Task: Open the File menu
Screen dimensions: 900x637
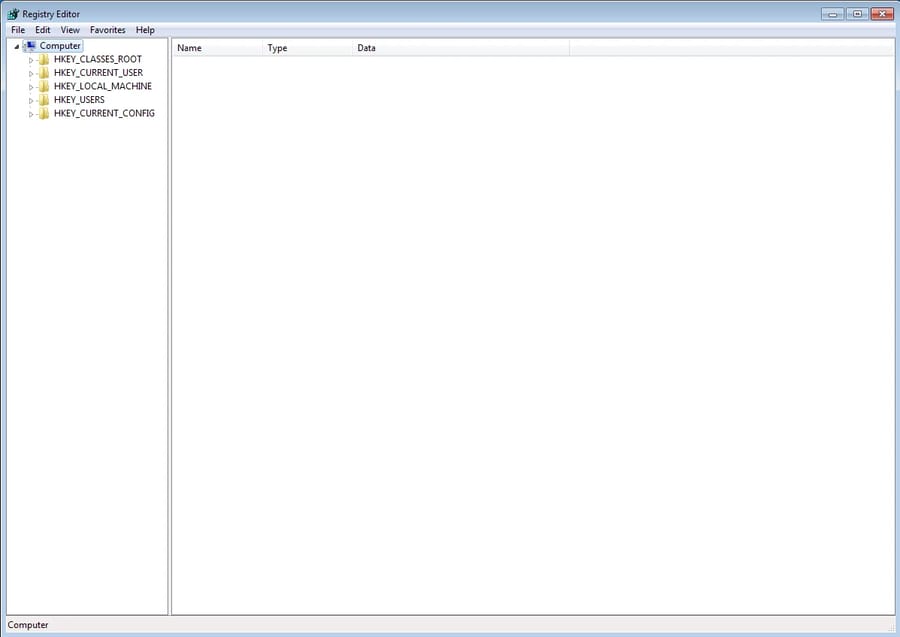Action: [x=18, y=30]
